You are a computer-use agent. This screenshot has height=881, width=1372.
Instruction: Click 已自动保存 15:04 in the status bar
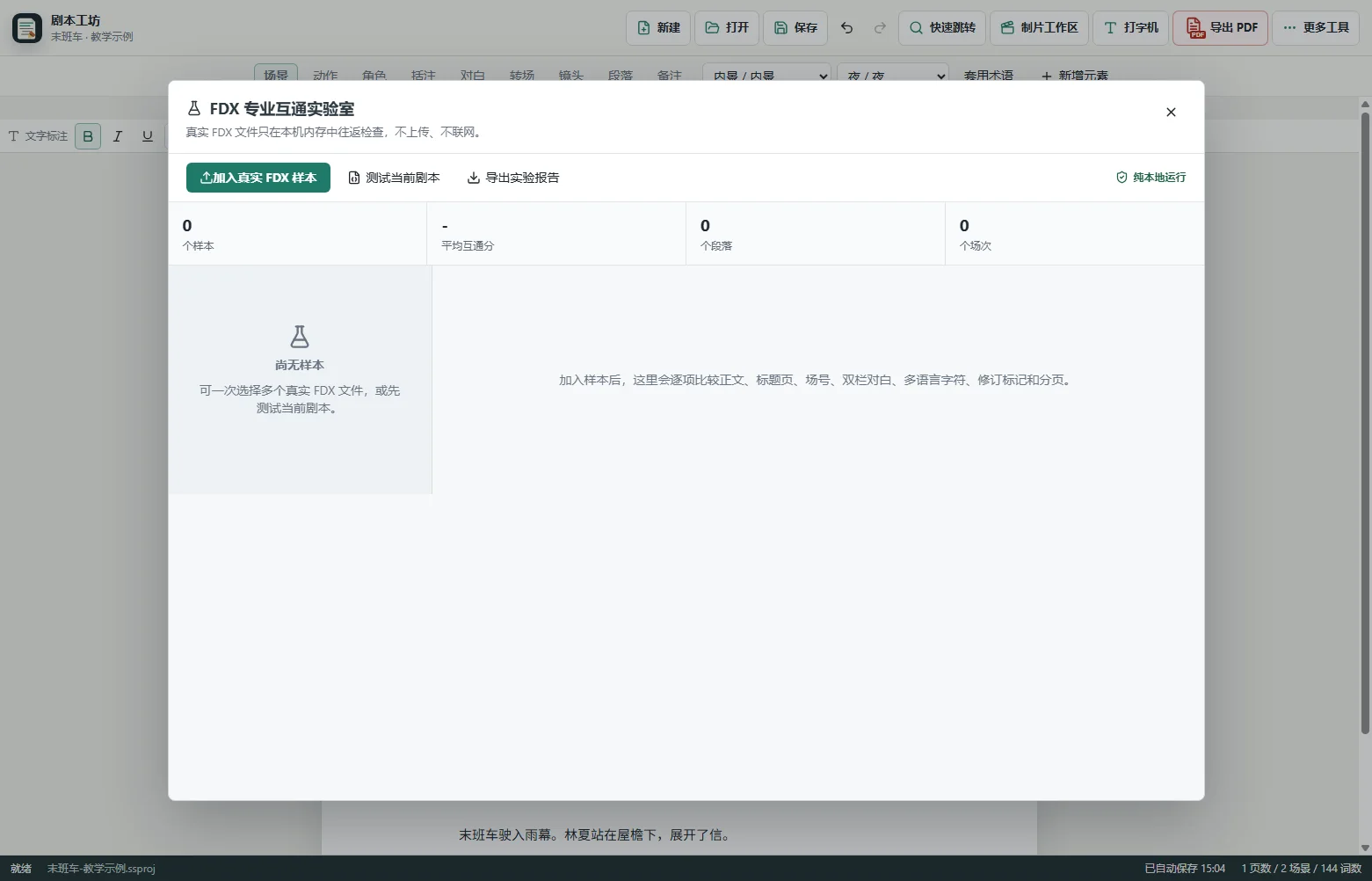point(1185,869)
